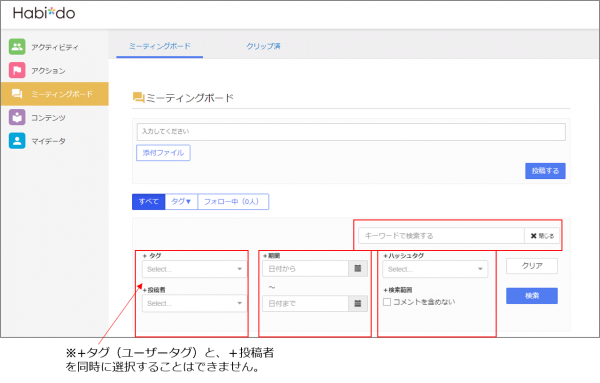
Task: Click the pink アクション flag icon
Action: (17, 70)
